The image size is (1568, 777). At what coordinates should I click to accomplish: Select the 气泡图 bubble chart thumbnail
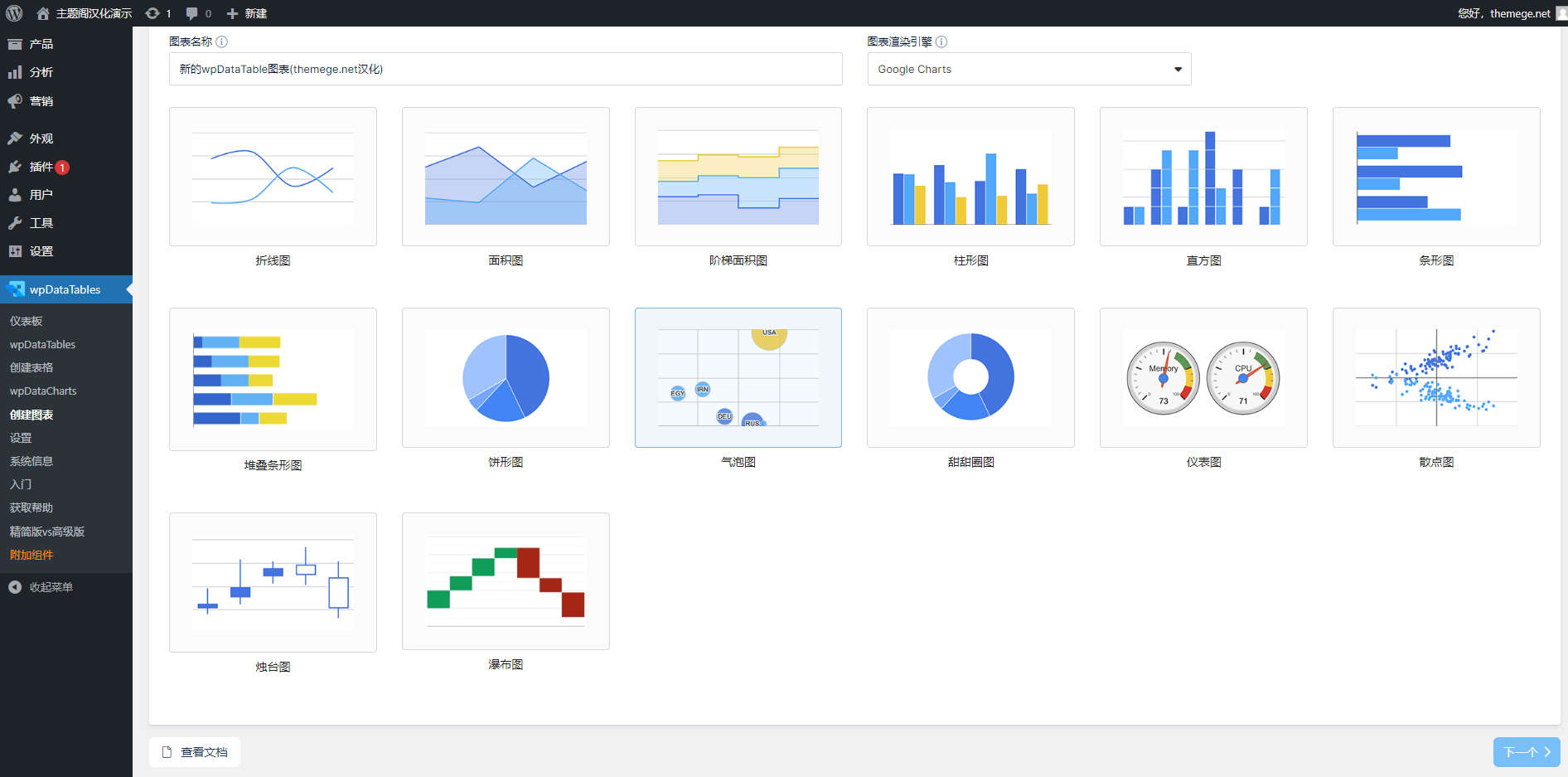click(738, 377)
